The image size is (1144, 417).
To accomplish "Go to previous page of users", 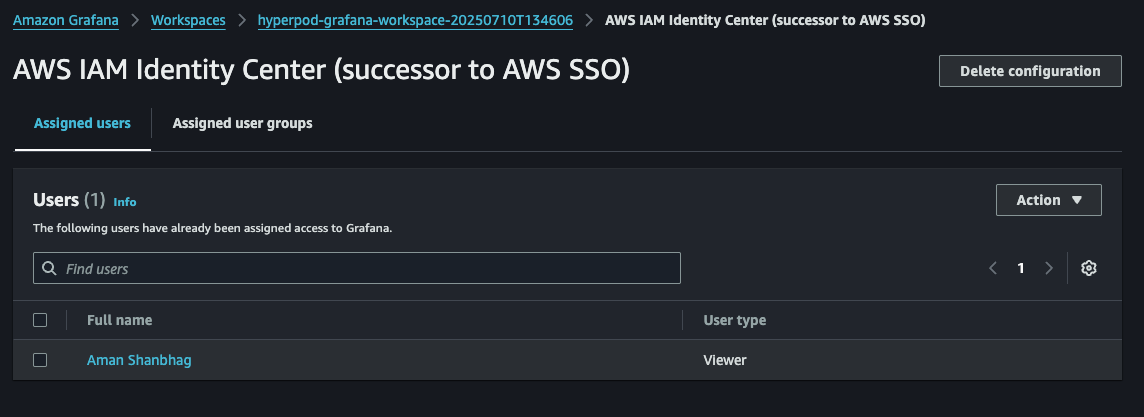I will click(993, 268).
